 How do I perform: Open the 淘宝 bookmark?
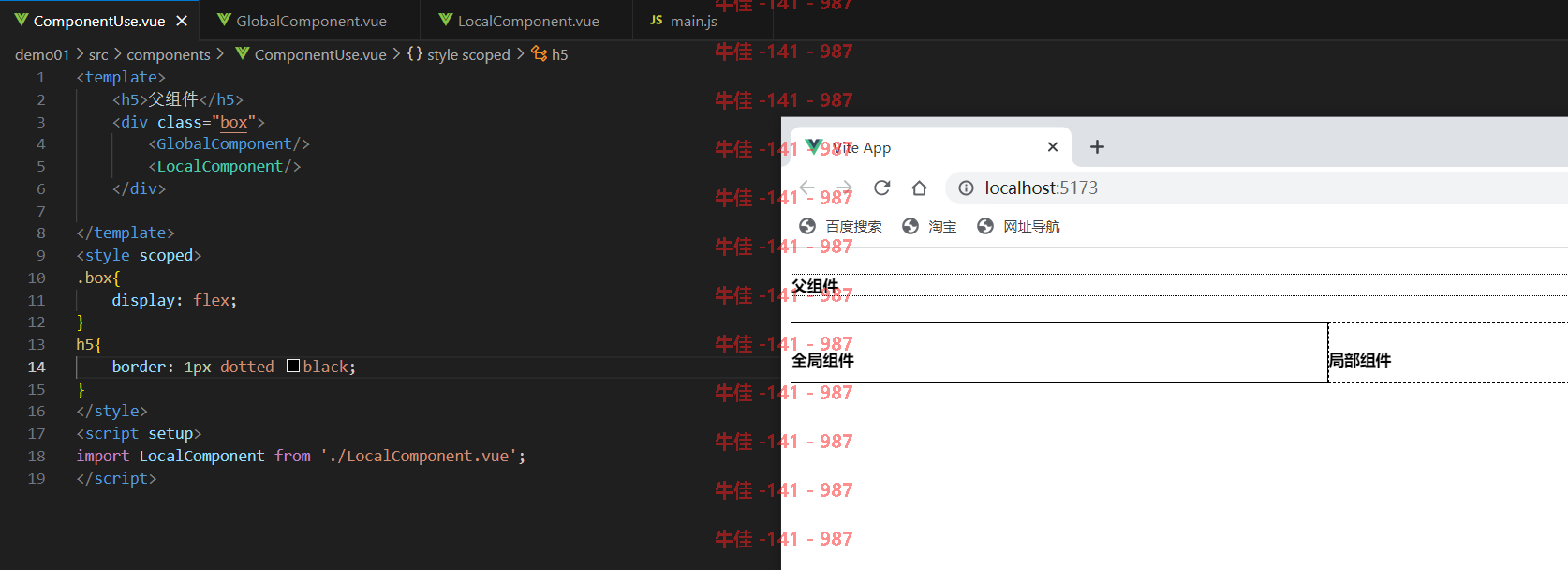pos(929,226)
